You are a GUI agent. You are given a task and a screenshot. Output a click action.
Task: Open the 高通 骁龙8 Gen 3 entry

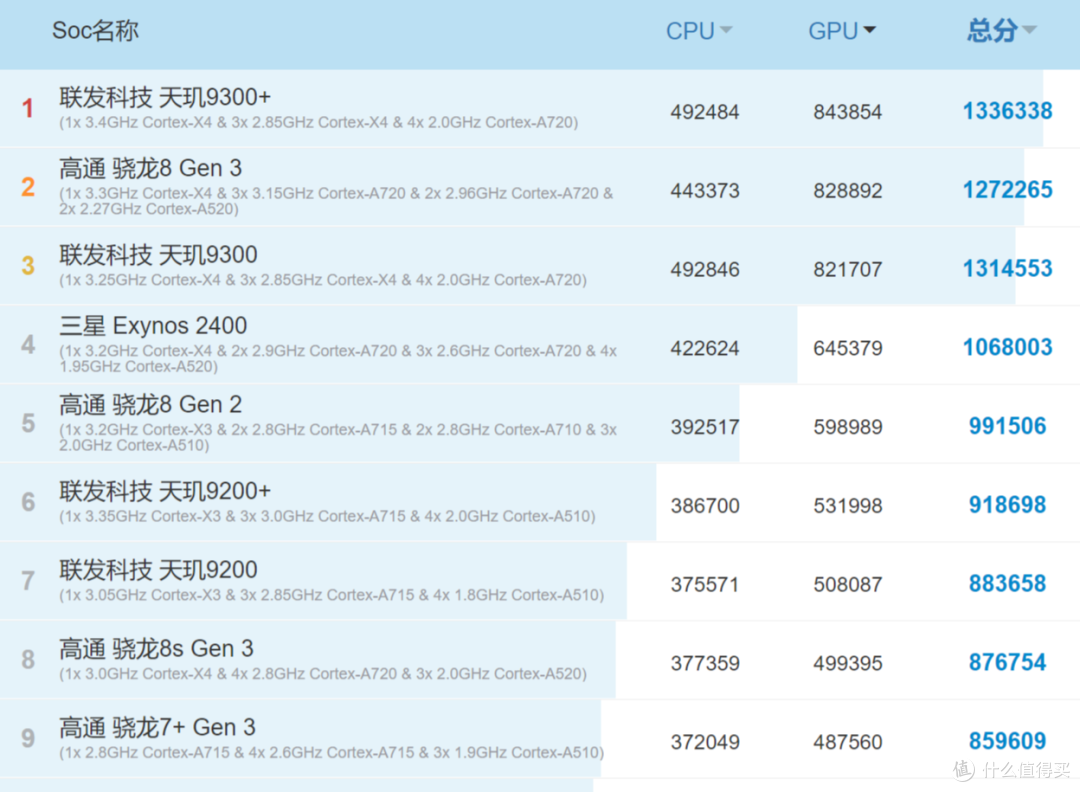pos(151,168)
